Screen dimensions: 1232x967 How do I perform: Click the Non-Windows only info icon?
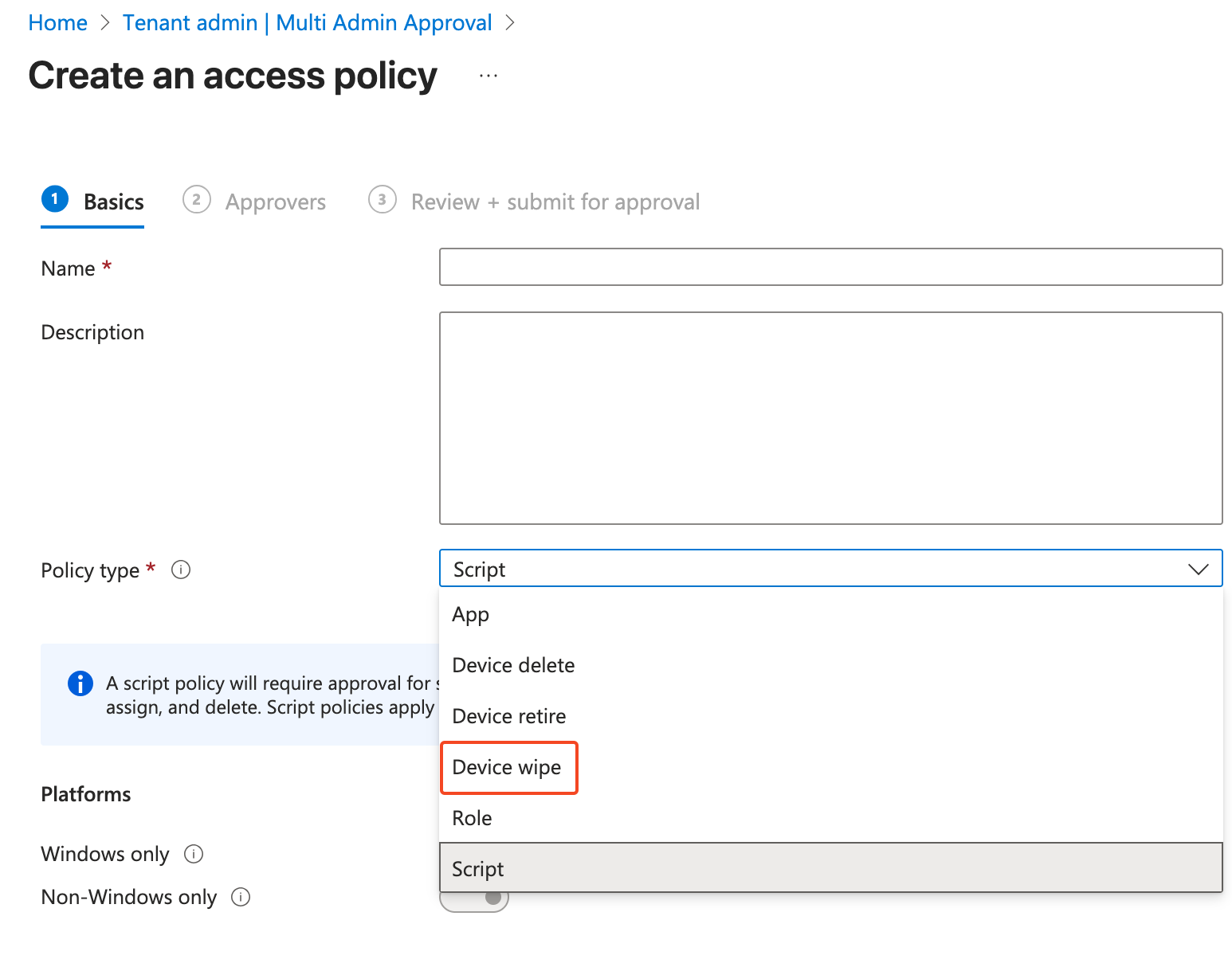[241, 897]
